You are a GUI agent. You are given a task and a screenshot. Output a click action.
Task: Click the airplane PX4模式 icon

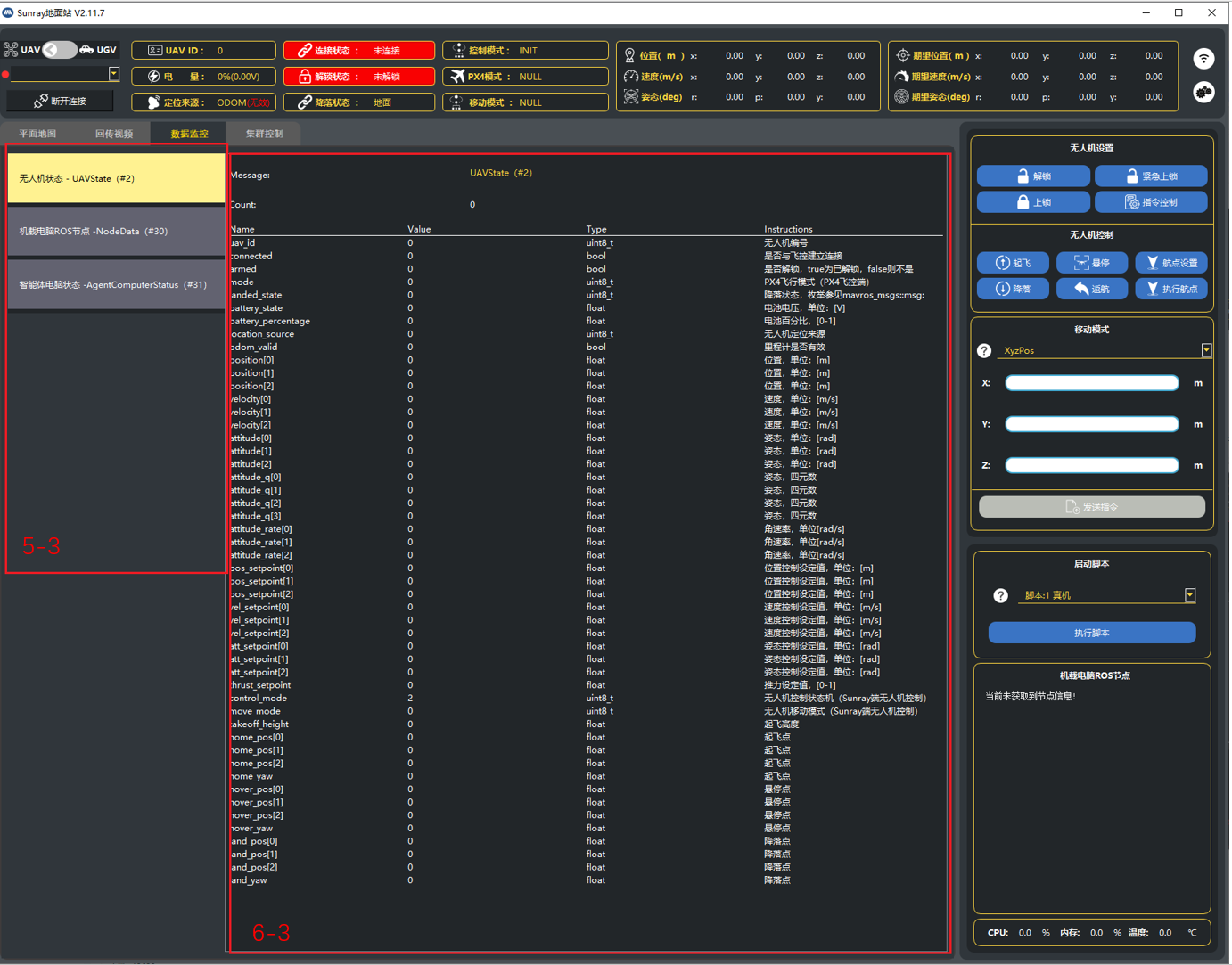click(x=457, y=77)
